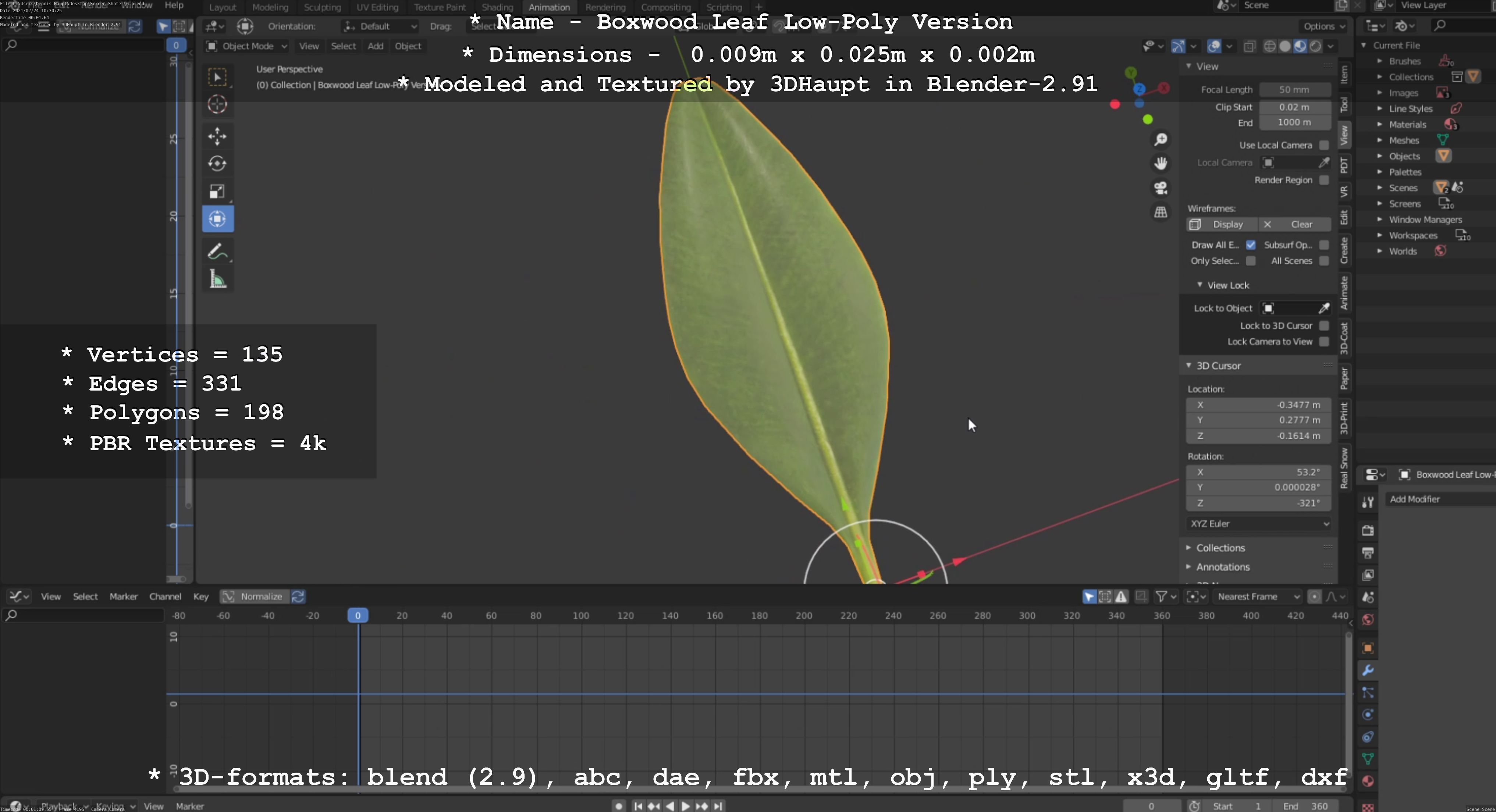Click current frame marker 0 in graph editor

358,615
